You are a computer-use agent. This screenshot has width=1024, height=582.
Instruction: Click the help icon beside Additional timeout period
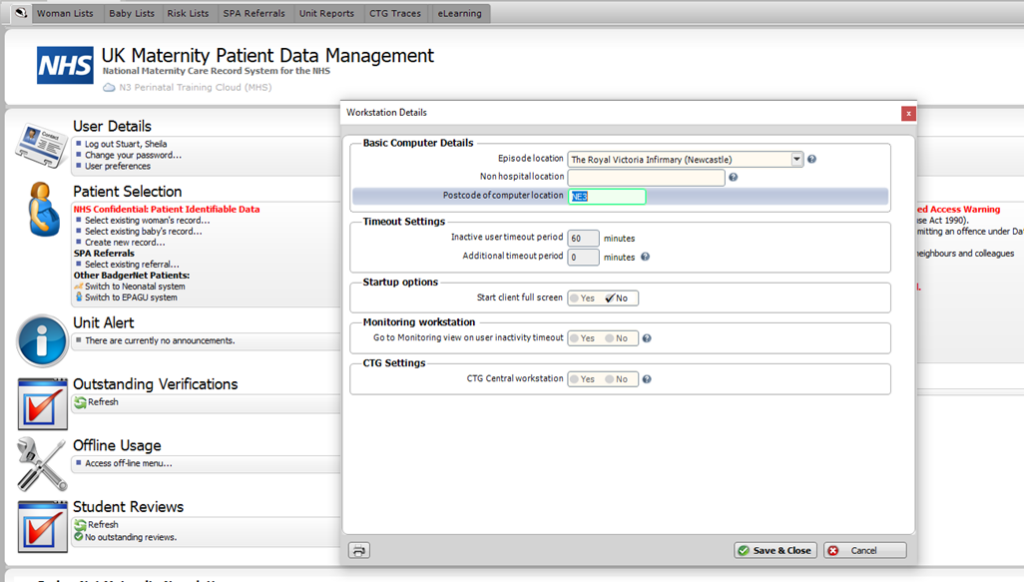click(x=645, y=257)
